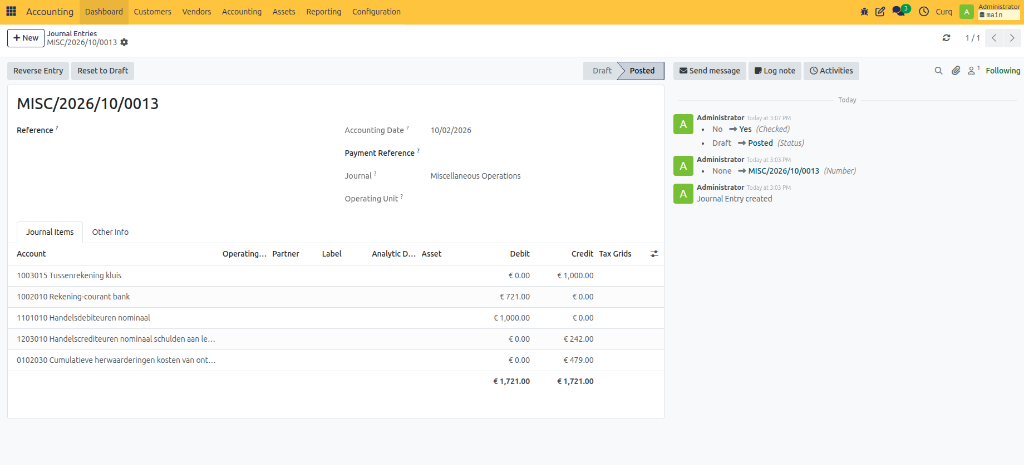This screenshot has width=1024, height=465.
Task: Go to Dashboard menu
Action: [x=104, y=12]
